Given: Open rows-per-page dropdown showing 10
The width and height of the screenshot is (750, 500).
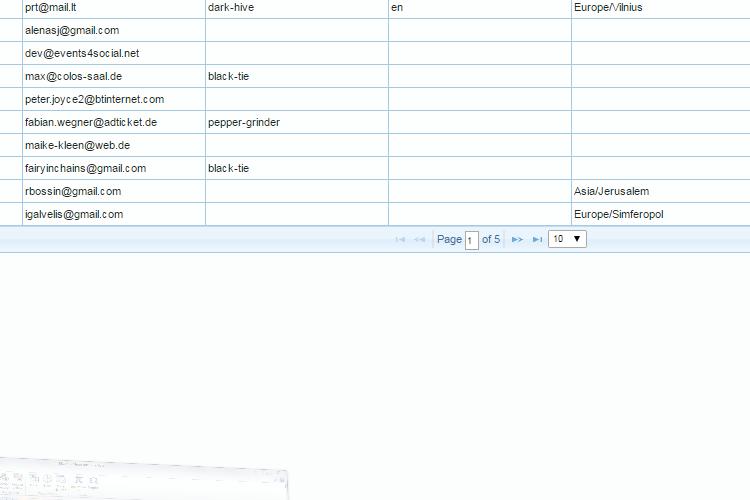Looking at the screenshot, I should (x=567, y=239).
